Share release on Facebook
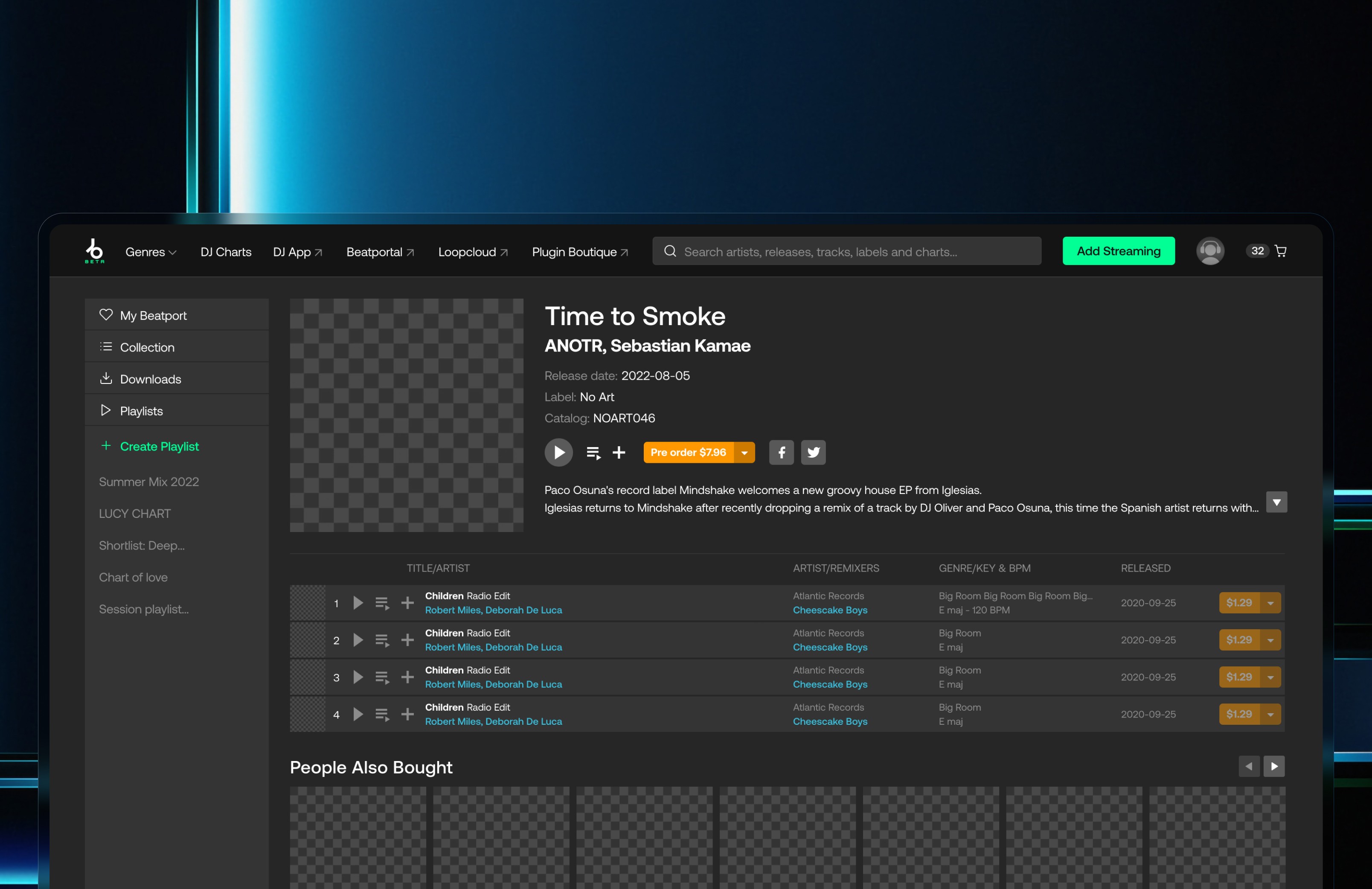Viewport: 1372px width, 889px height. point(781,453)
